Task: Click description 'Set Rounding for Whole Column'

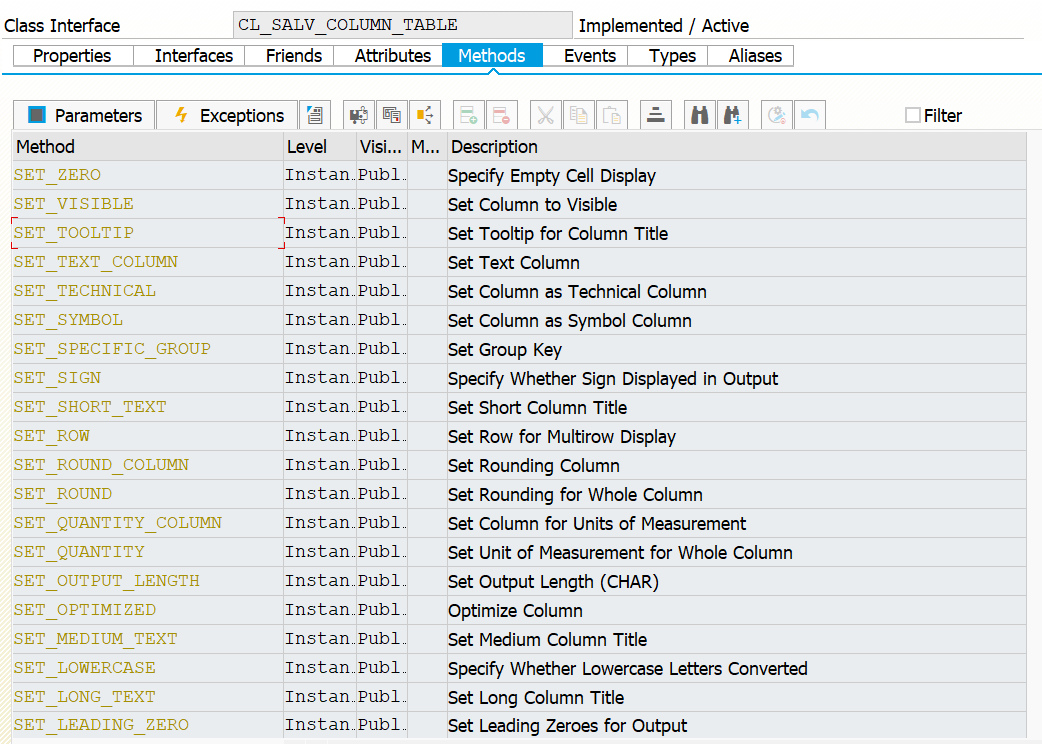Action: pyautogui.click(x=575, y=495)
